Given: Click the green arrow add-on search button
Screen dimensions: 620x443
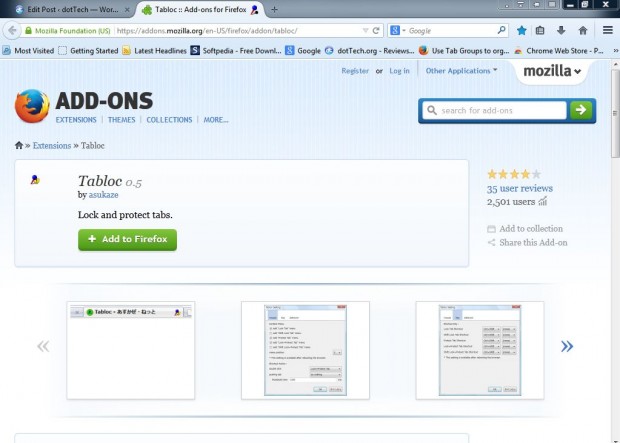Looking at the screenshot, I should point(581,110).
